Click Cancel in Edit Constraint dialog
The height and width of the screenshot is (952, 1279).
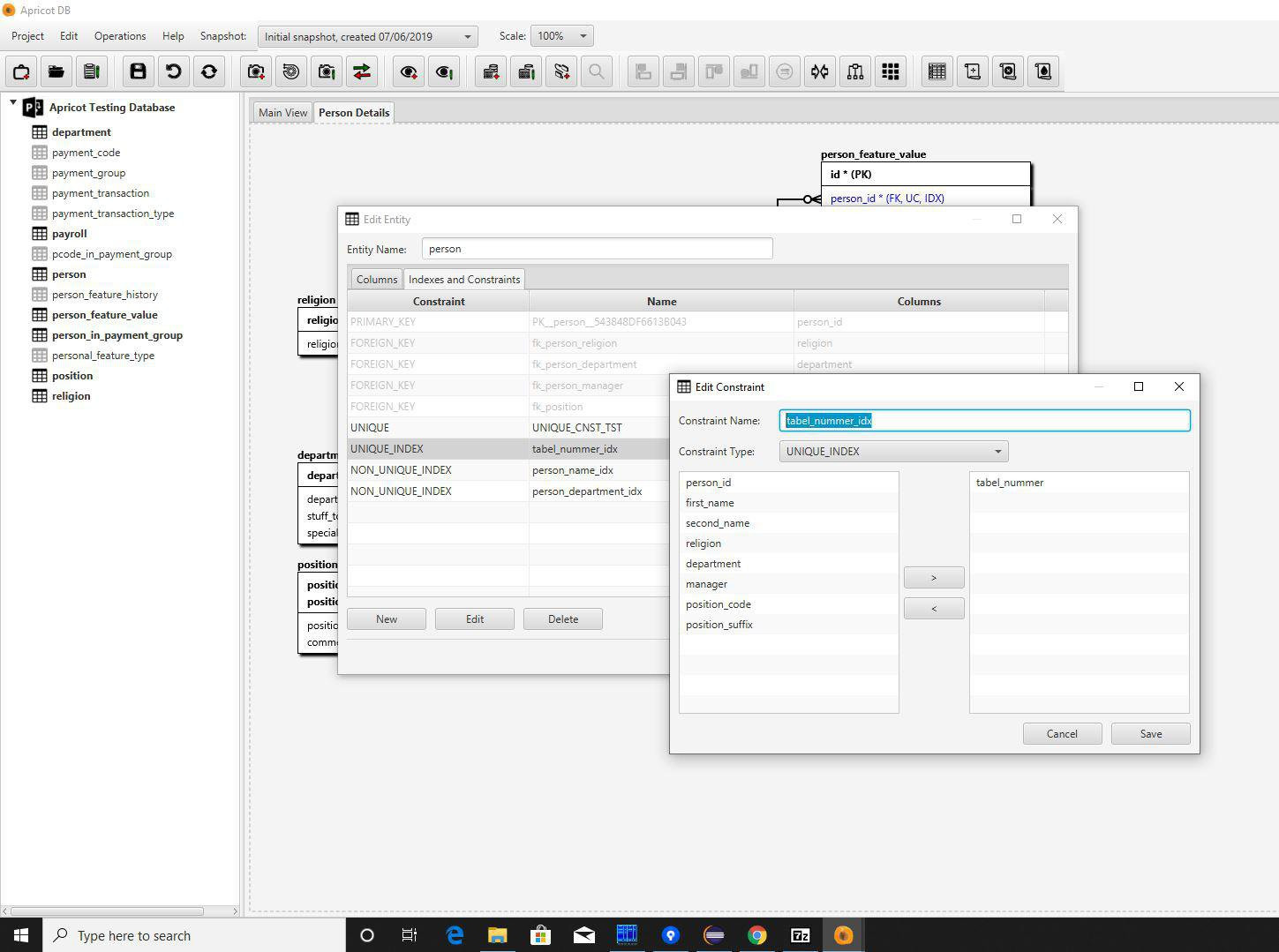(x=1062, y=734)
